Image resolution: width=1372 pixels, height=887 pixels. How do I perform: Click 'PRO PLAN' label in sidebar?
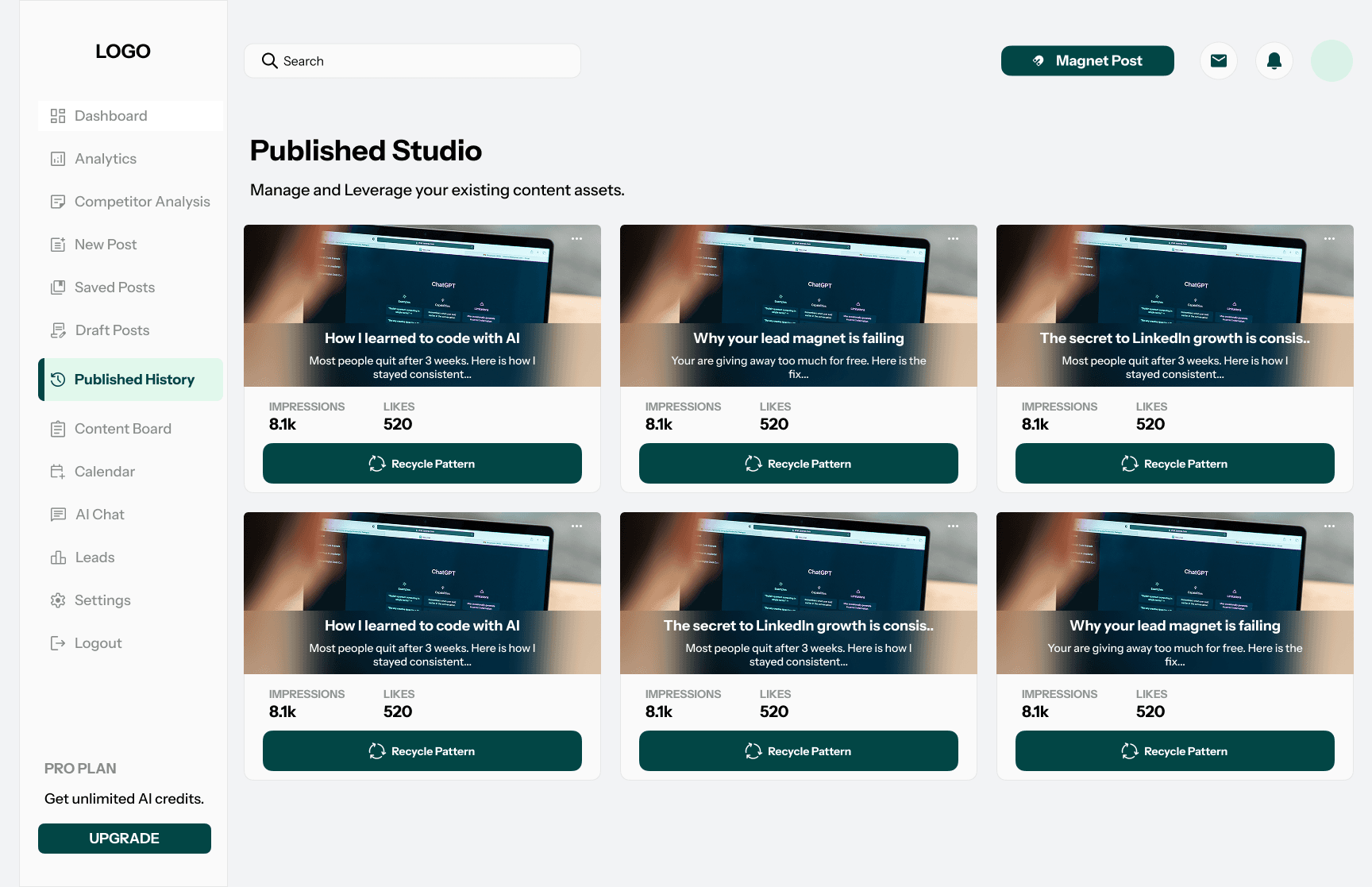coord(80,769)
